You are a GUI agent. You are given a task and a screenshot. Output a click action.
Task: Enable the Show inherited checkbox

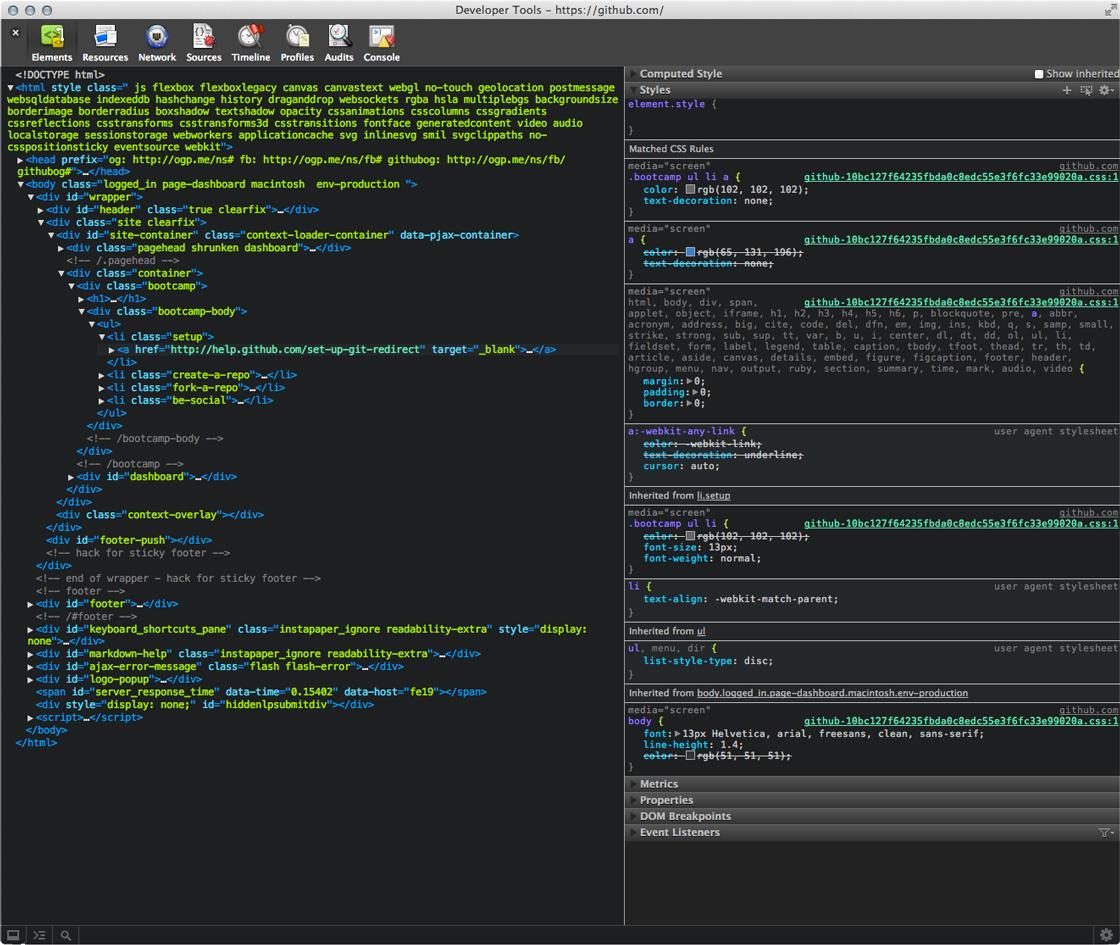click(x=1039, y=74)
